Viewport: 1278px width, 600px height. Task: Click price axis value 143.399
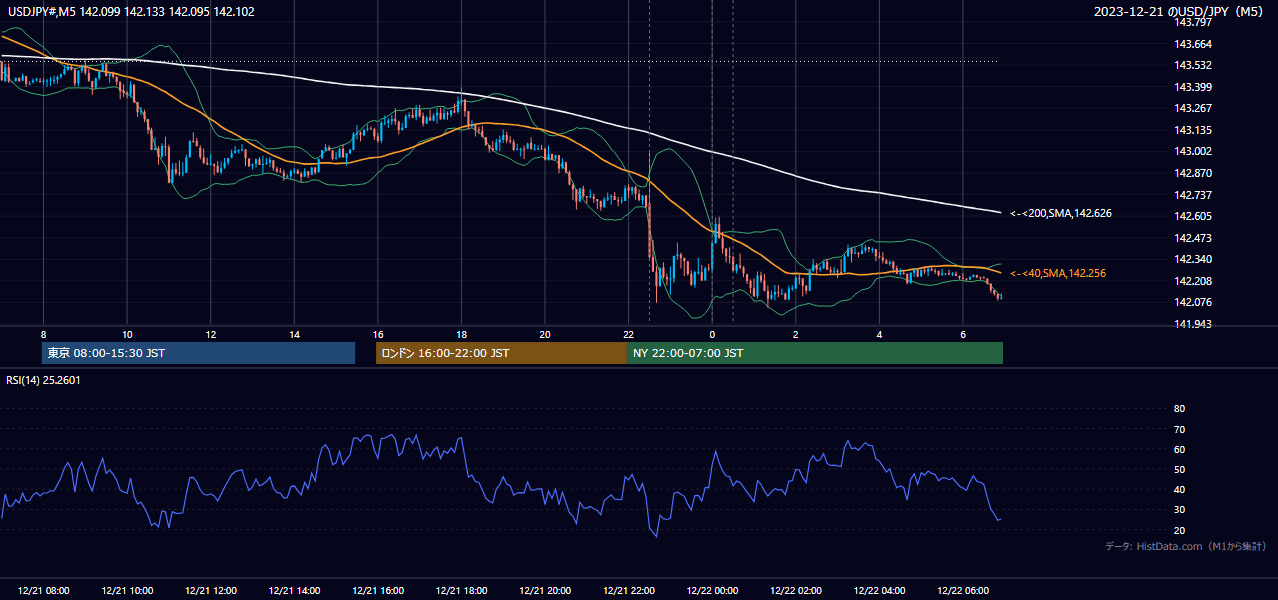(x=1192, y=87)
